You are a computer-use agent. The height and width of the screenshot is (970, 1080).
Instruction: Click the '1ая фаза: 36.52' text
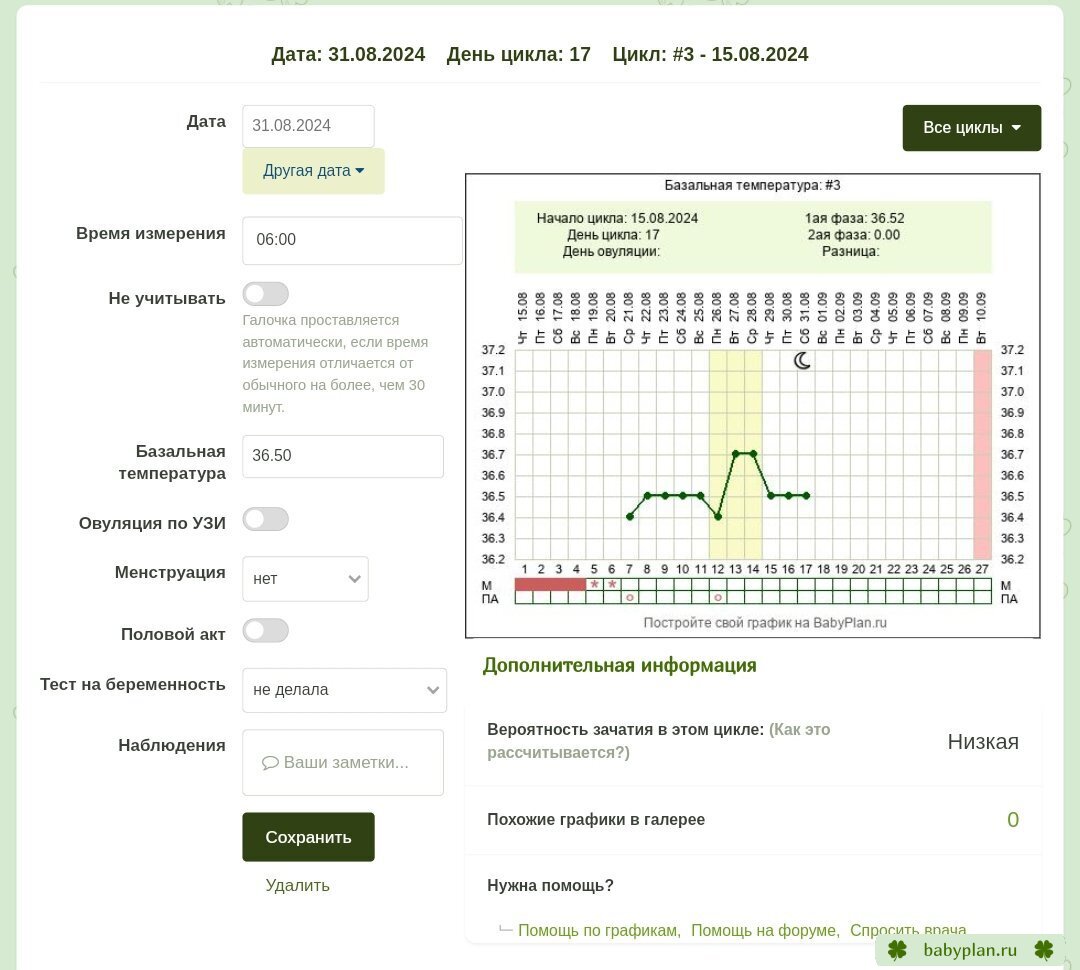click(854, 218)
